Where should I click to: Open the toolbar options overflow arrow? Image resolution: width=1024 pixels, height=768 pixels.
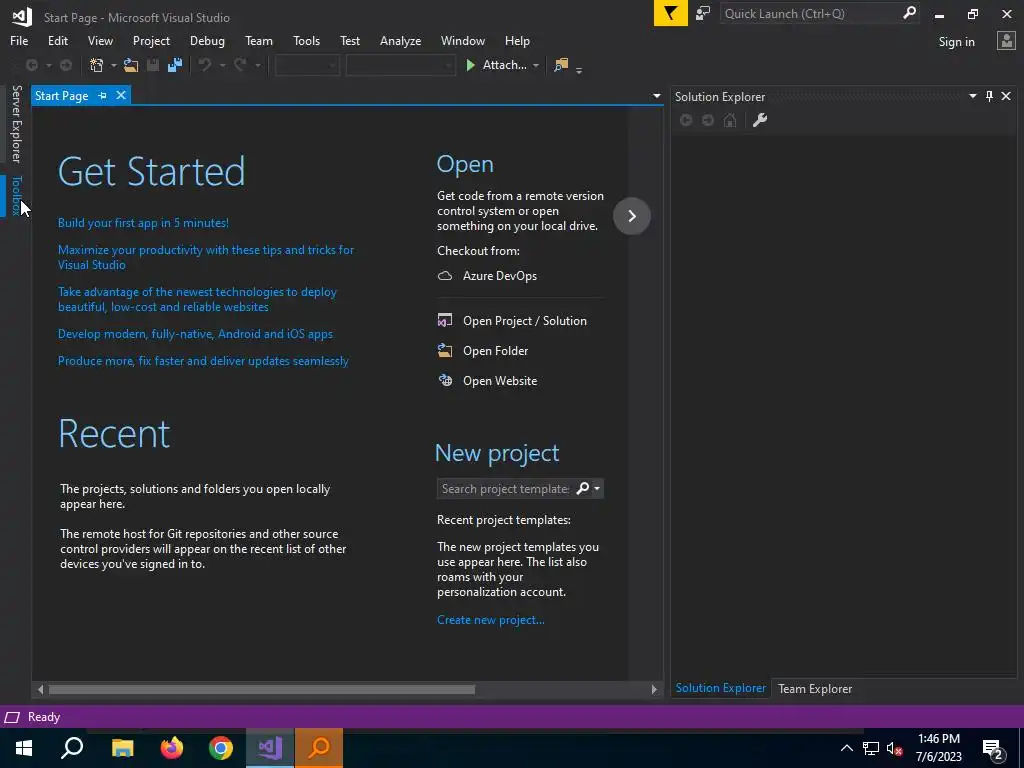click(579, 69)
